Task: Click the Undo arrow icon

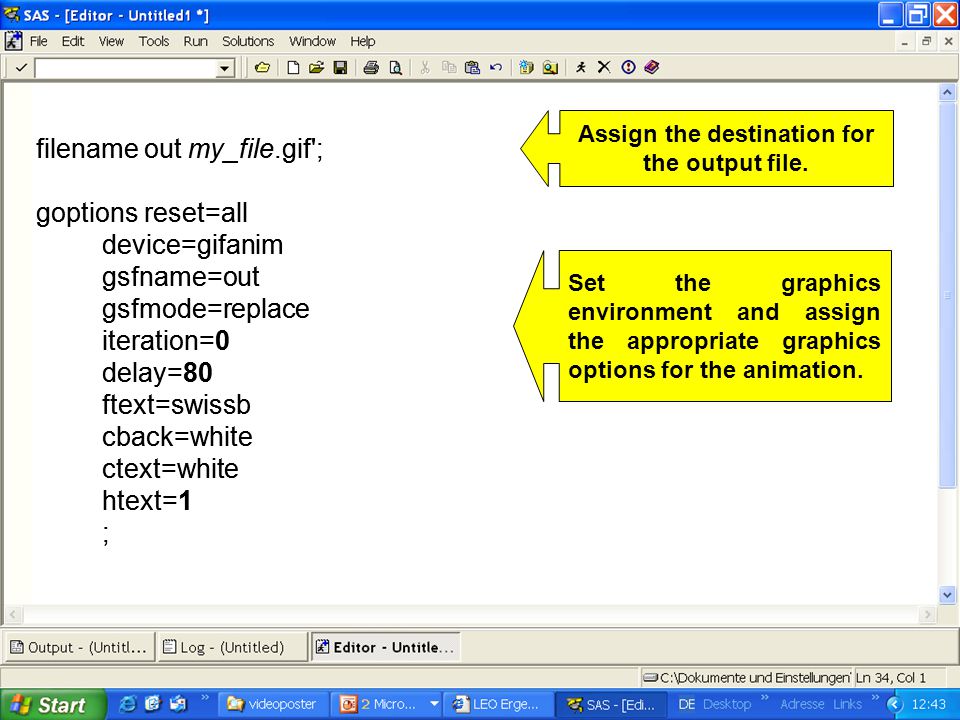Action: (x=496, y=67)
